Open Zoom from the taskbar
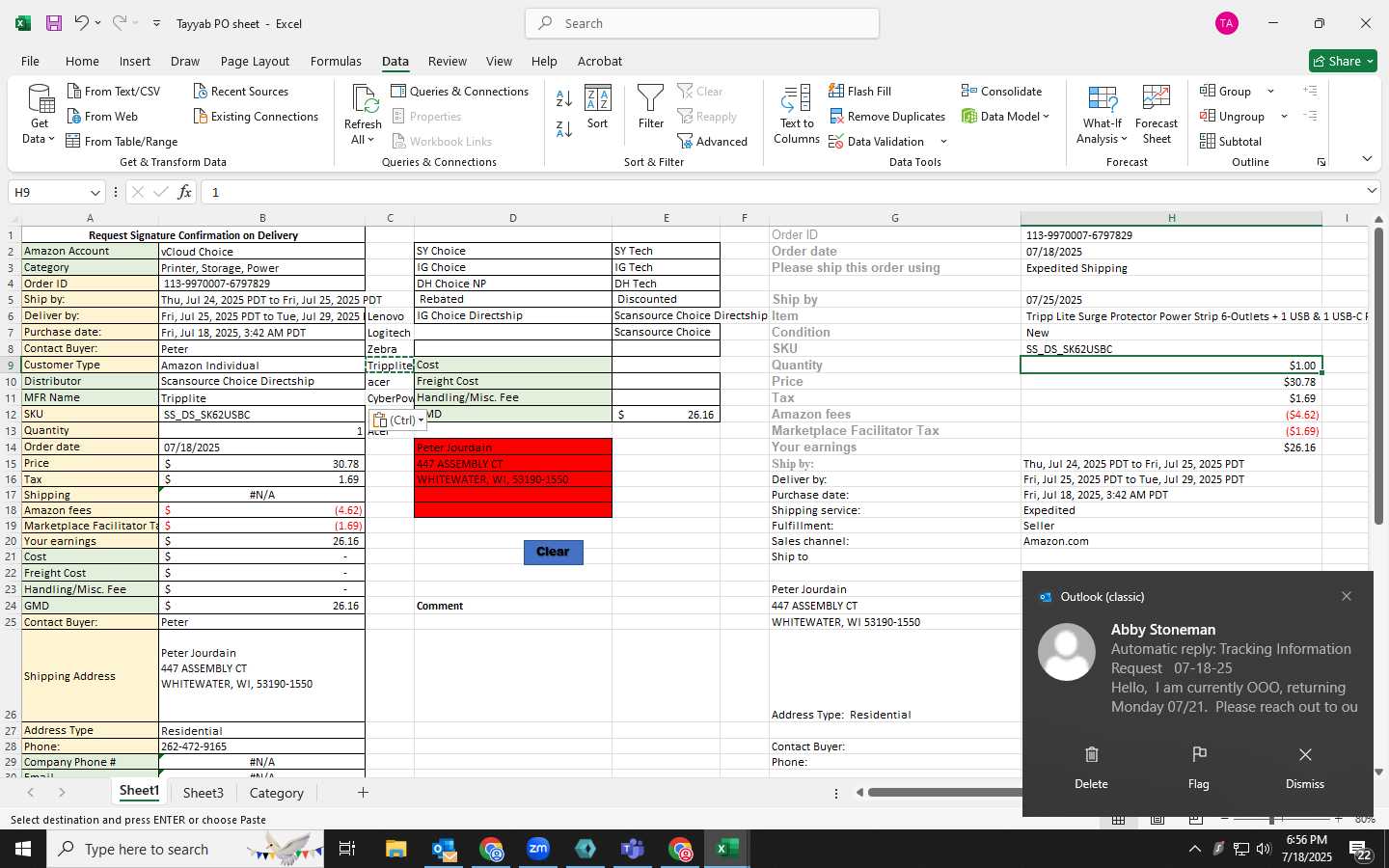Screen dimensions: 1389x868 [538, 849]
